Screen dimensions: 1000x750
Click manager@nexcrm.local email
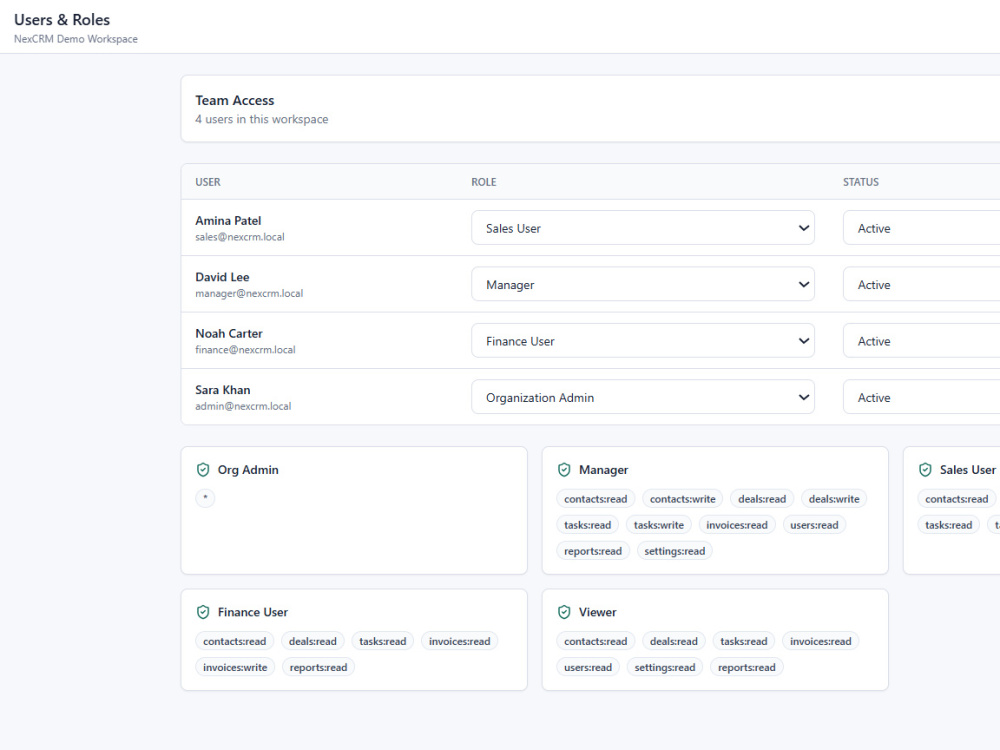pyautogui.click(x=249, y=293)
